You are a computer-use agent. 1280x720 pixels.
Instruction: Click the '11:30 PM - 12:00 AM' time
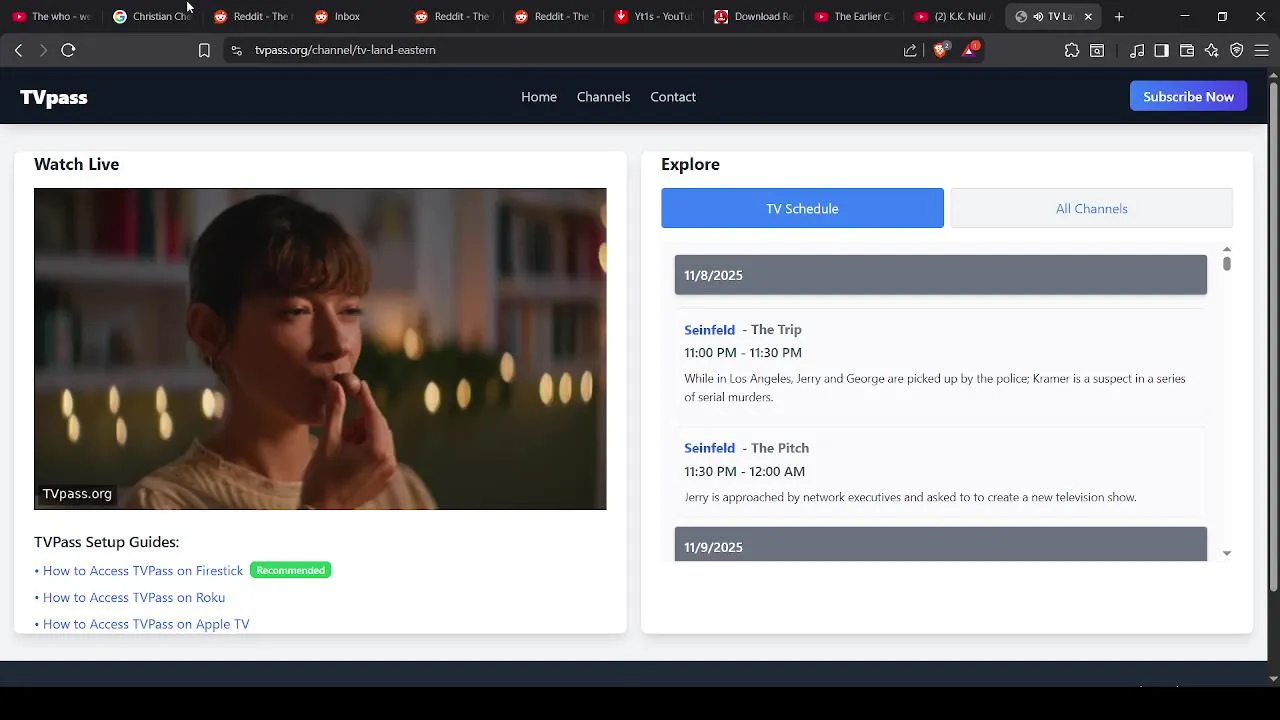pyautogui.click(x=744, y=471)
